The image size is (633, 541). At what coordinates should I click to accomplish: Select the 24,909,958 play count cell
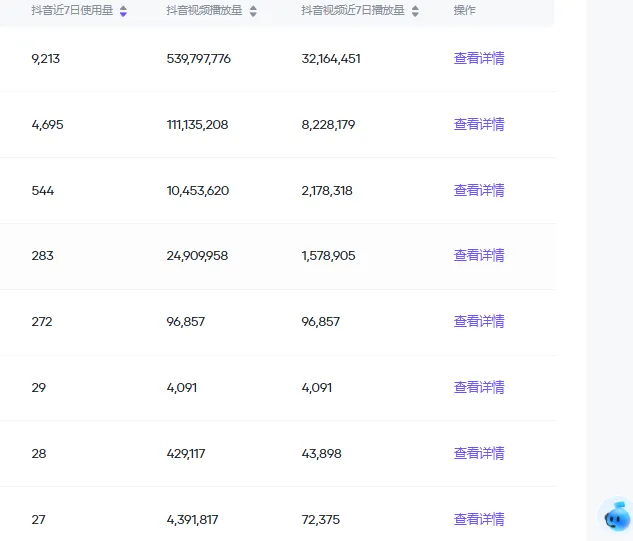(x=197, y=256)
